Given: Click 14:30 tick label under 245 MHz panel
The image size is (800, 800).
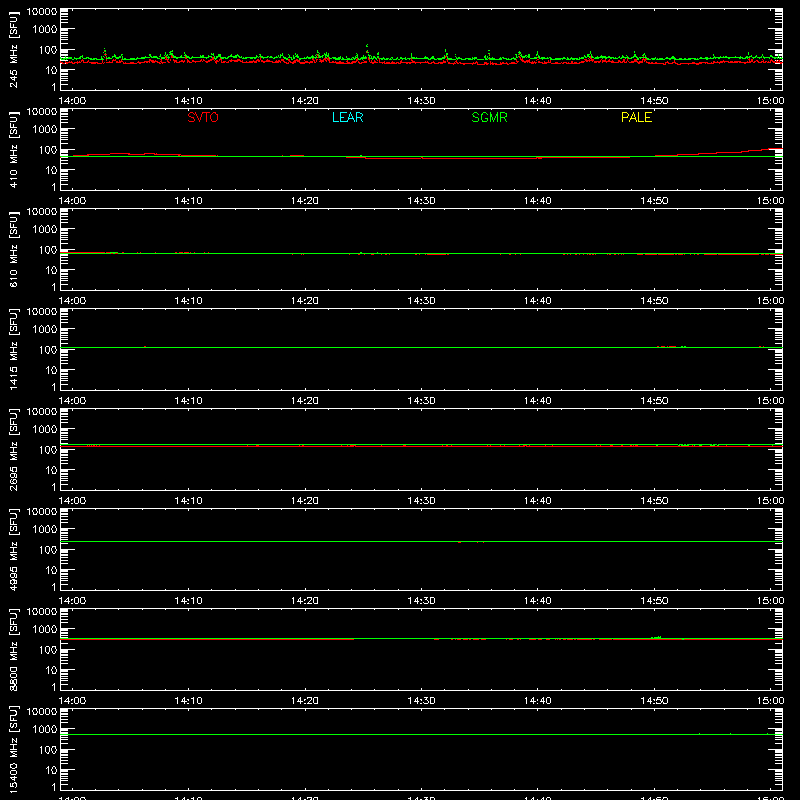Looking at the screenshot, I should click(421, 101).
